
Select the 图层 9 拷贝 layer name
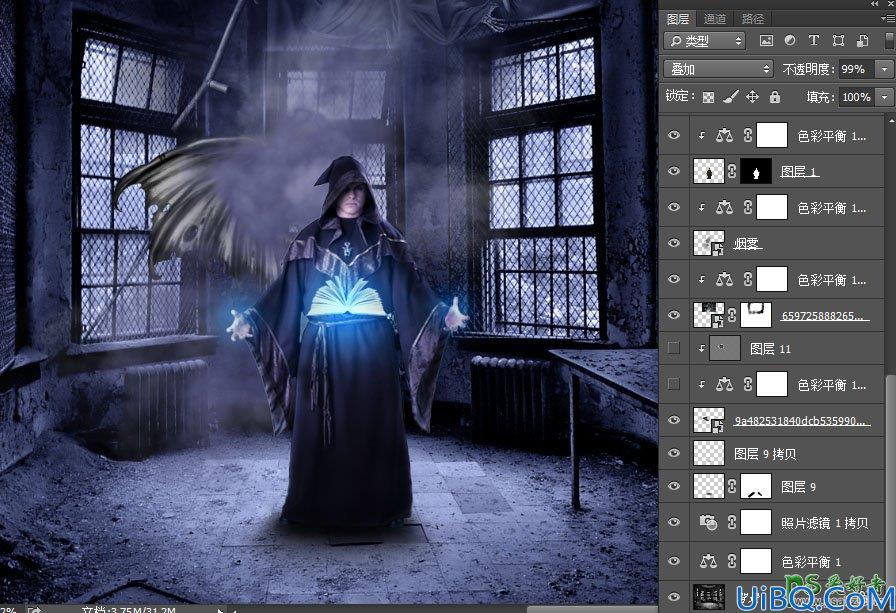pyautogui.click(x=765, y=454)
